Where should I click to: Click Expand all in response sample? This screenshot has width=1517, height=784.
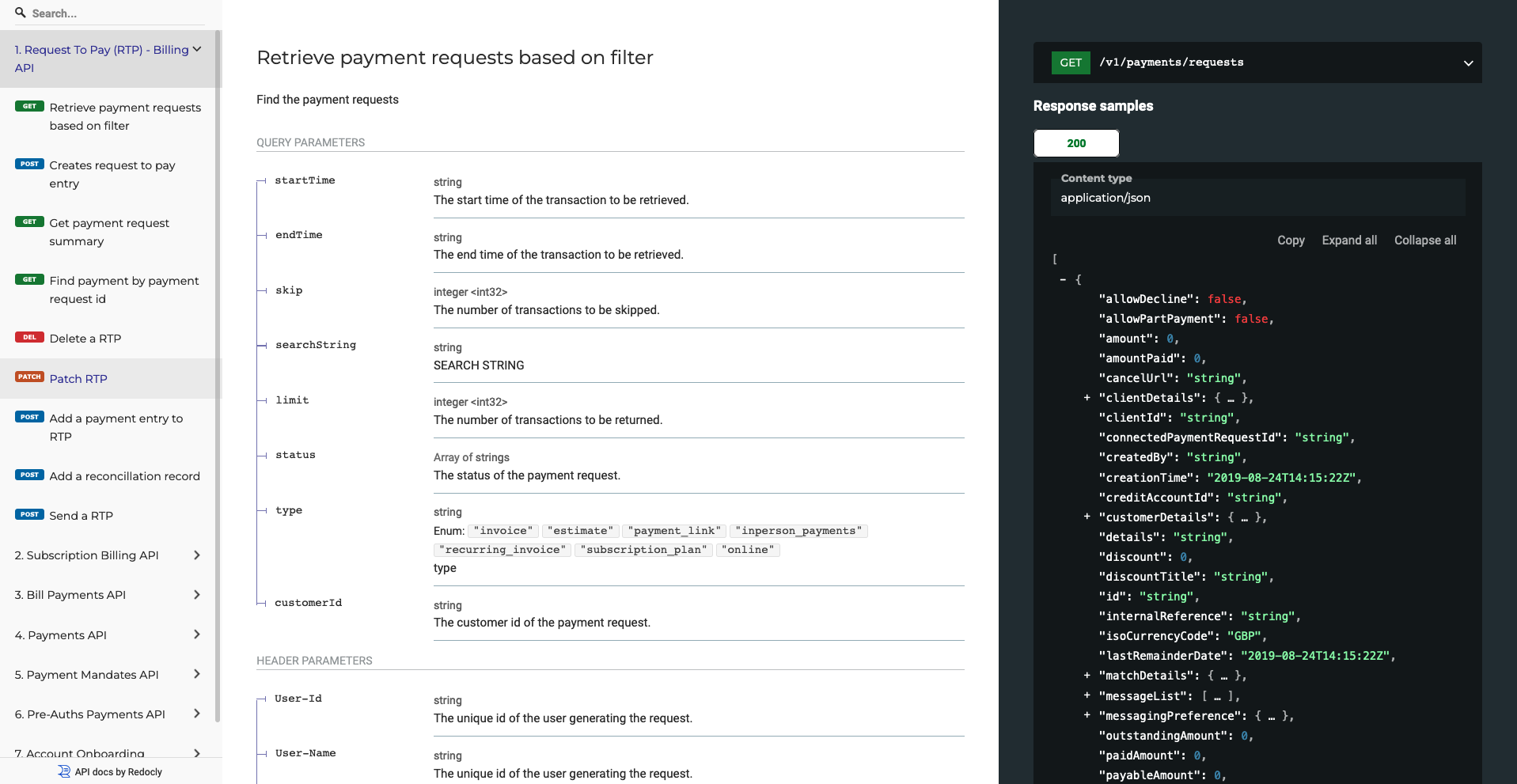1349,241
